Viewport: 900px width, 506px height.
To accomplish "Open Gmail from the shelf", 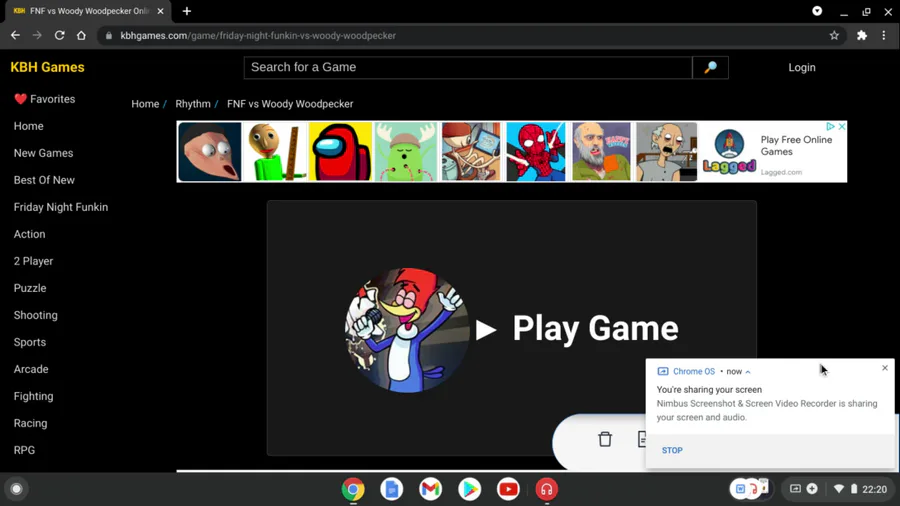I will pyautogui.click(x=430, y=489).
